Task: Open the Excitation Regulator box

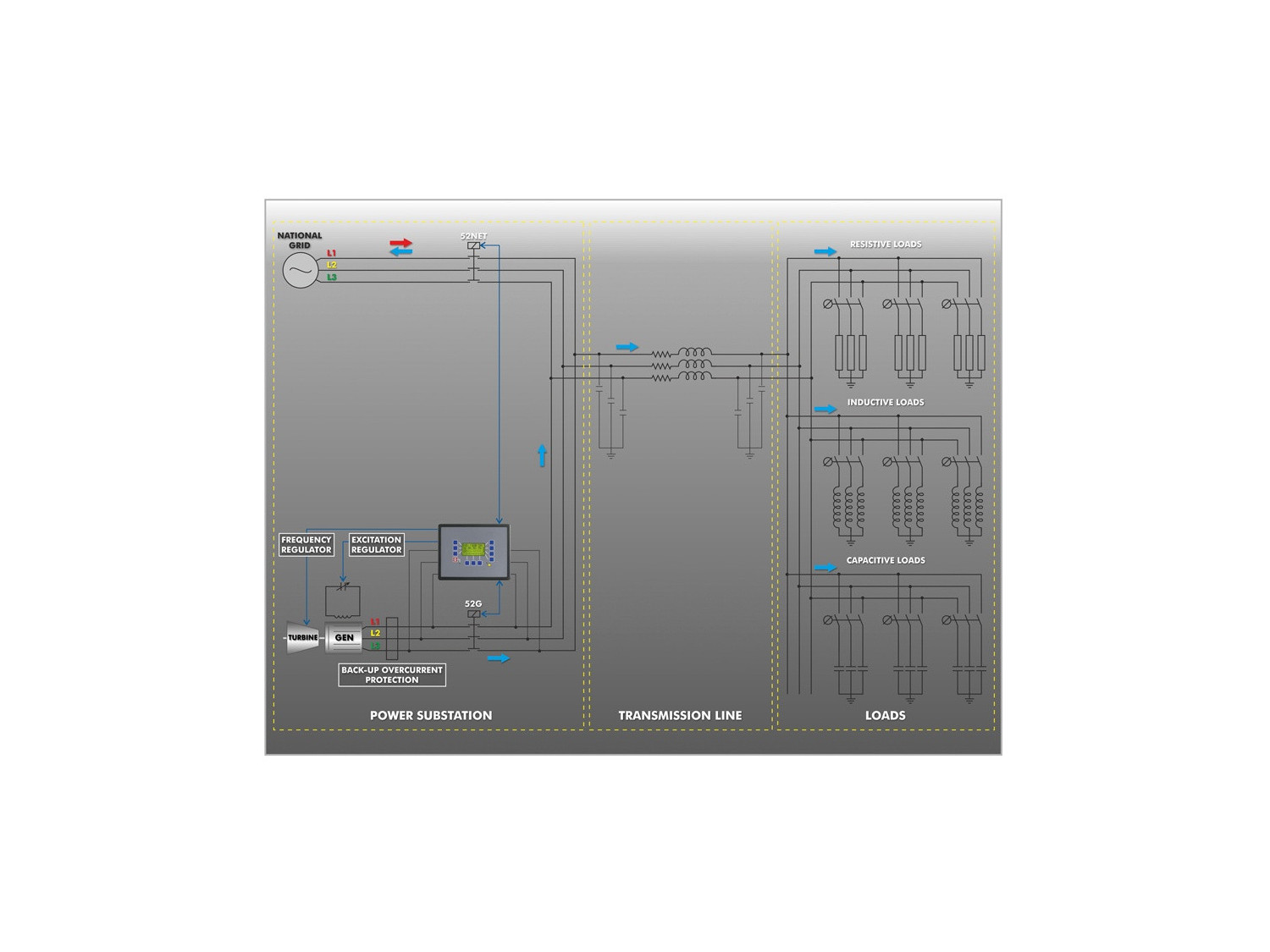Action: (377, 545)
